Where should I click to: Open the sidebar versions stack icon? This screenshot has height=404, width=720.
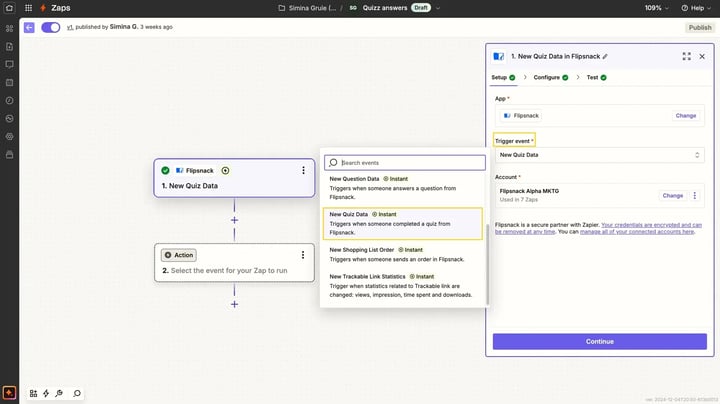[9, 155]
